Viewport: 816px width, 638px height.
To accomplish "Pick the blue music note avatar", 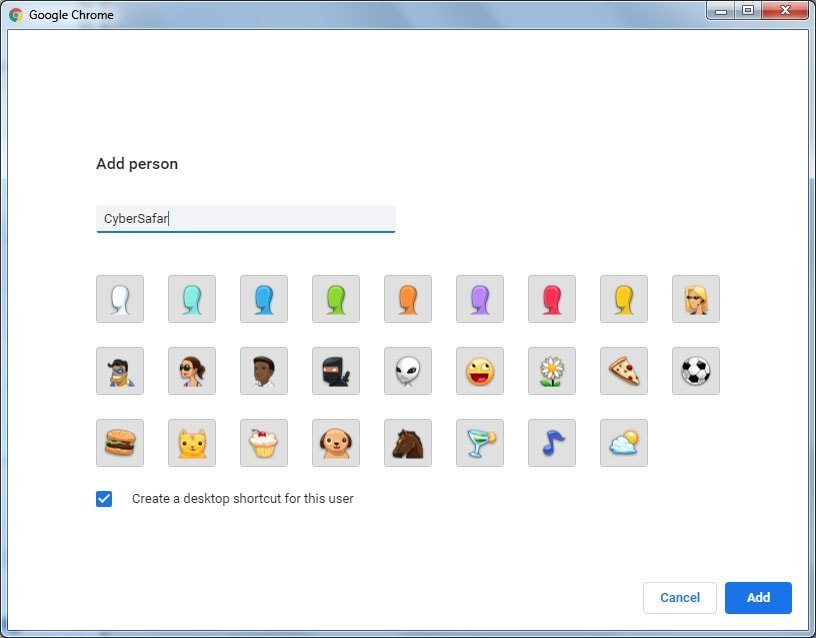I will point(552,443).
